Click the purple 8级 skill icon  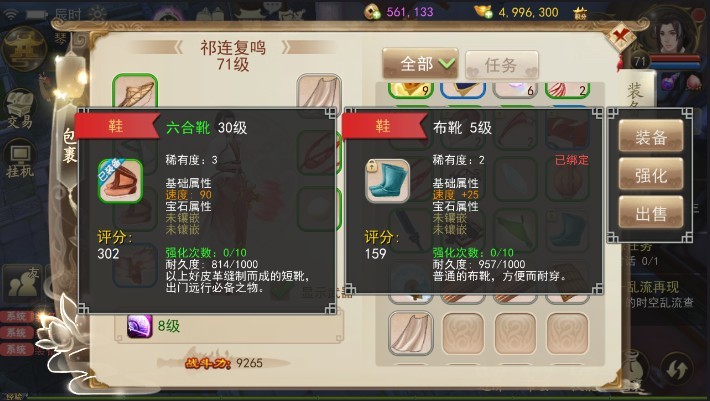[139, 326]
